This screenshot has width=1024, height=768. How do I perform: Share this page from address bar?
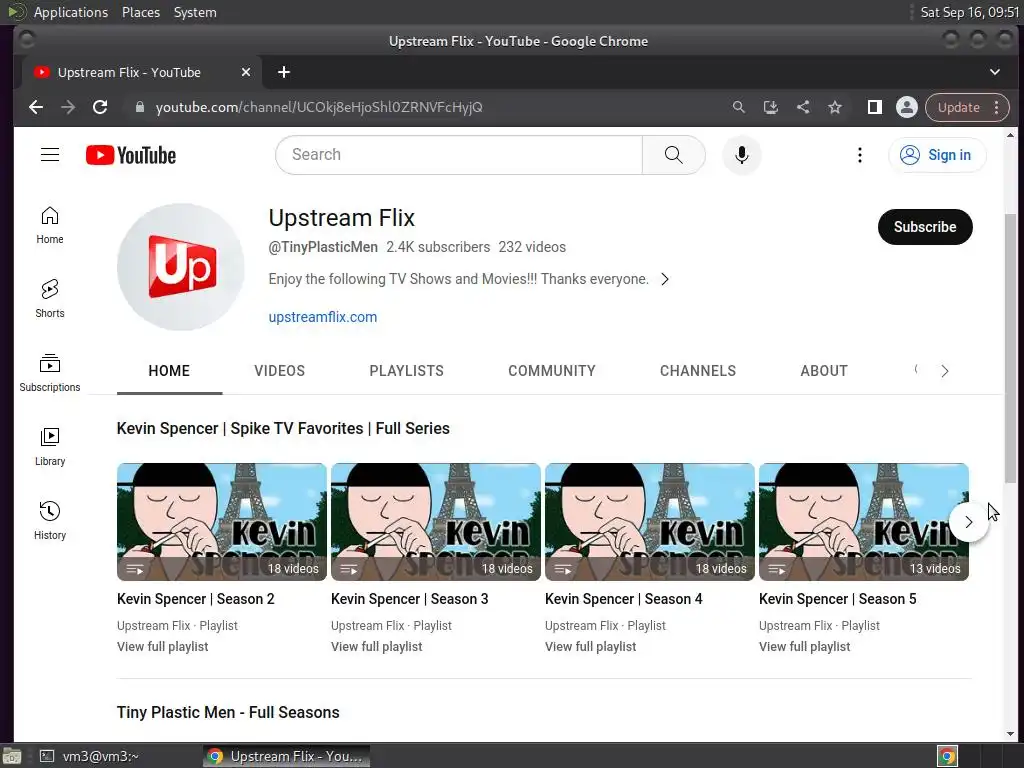803,107
